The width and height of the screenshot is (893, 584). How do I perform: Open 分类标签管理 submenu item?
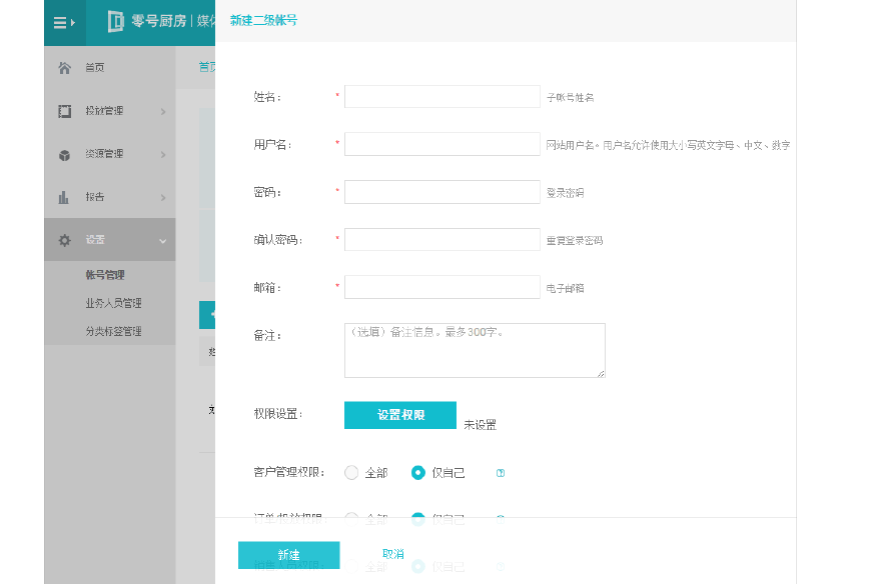[x=113, y=331]
